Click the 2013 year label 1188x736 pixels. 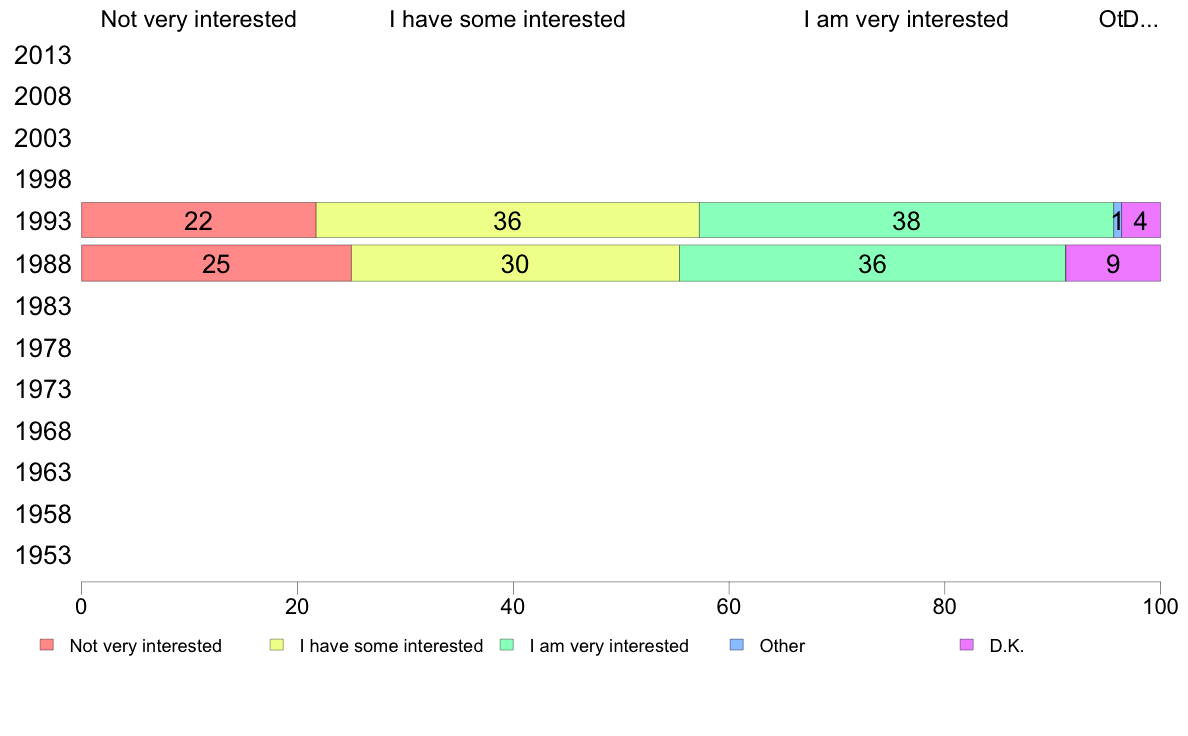(42, 55)
